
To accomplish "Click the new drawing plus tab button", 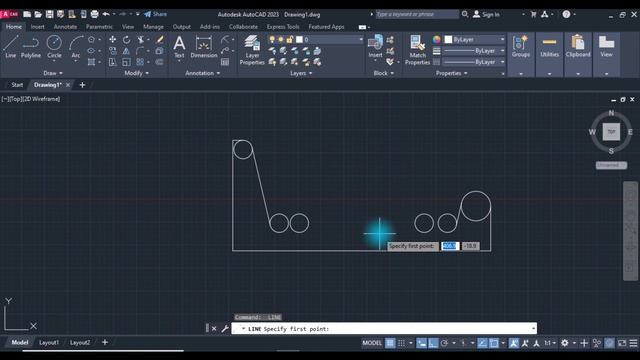I will [x=82, y=85].
